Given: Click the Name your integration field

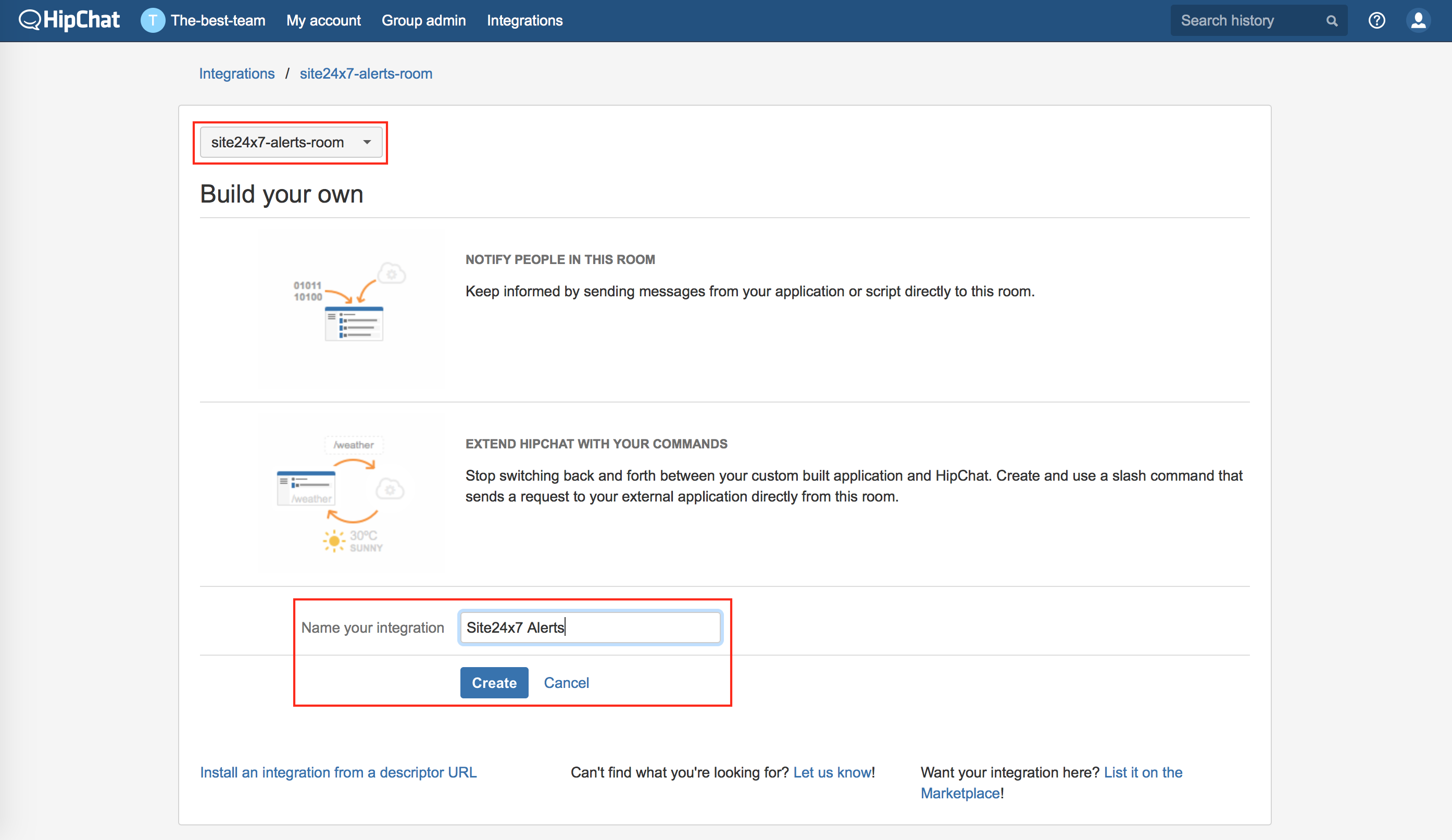Looking at the screenshot, I should point(590,628).
